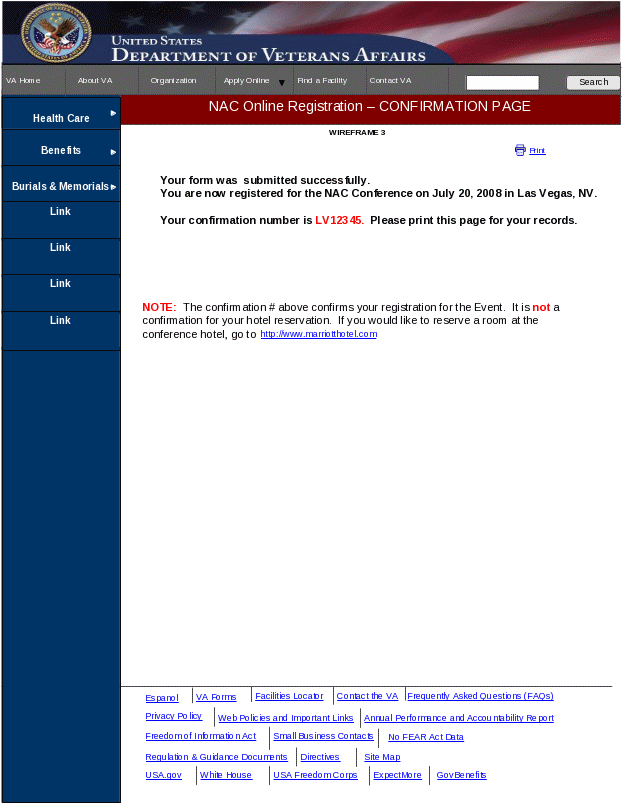Image resolution: width=622 pixels, height=804 pixels.
Task: Open the ExpectMore footer link
Action: 397,775
